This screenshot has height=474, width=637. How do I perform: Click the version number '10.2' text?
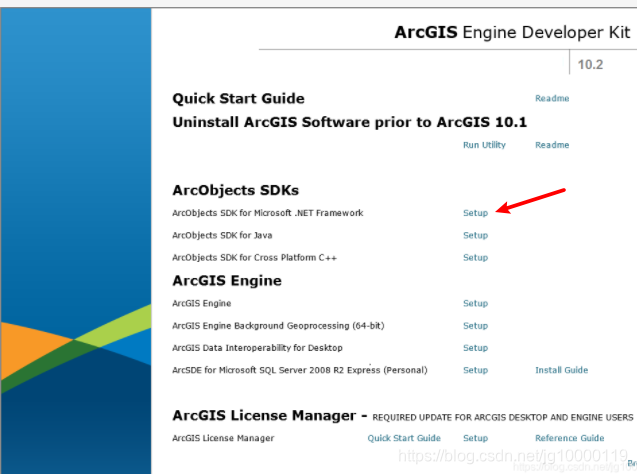point(590,65)
